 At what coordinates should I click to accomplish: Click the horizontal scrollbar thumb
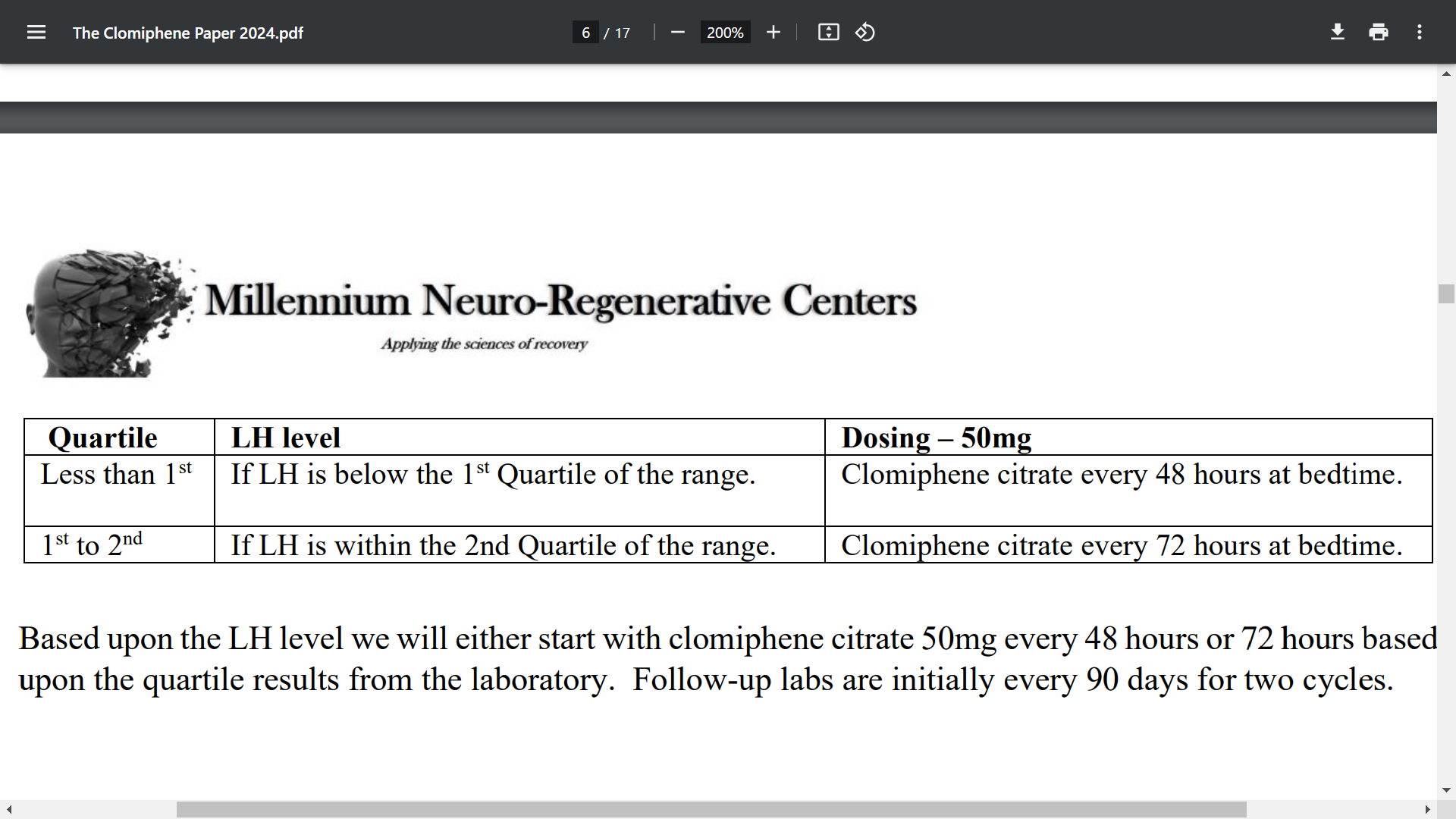pos(711,810)
